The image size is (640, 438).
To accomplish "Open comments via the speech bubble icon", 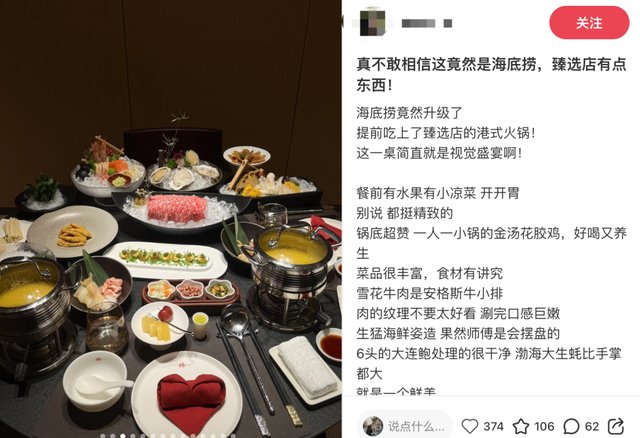I will pos(571,427).
